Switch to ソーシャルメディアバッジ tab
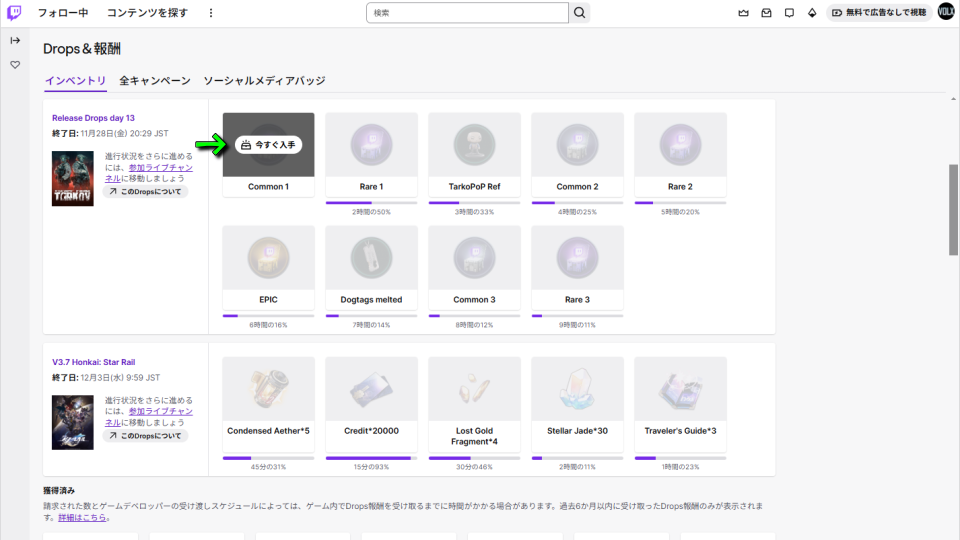960x540 pixels. tap(264, 81)
